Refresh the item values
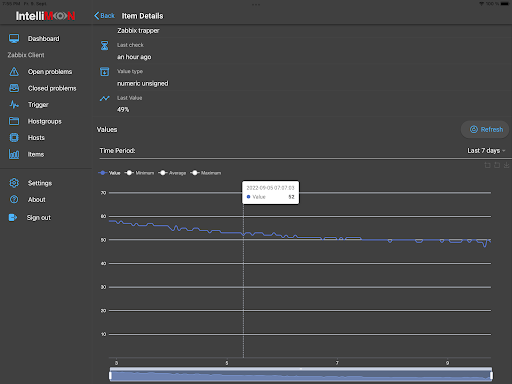Viewport: 512px width, 384px height. pyautogui.click(x=485, y=129)
